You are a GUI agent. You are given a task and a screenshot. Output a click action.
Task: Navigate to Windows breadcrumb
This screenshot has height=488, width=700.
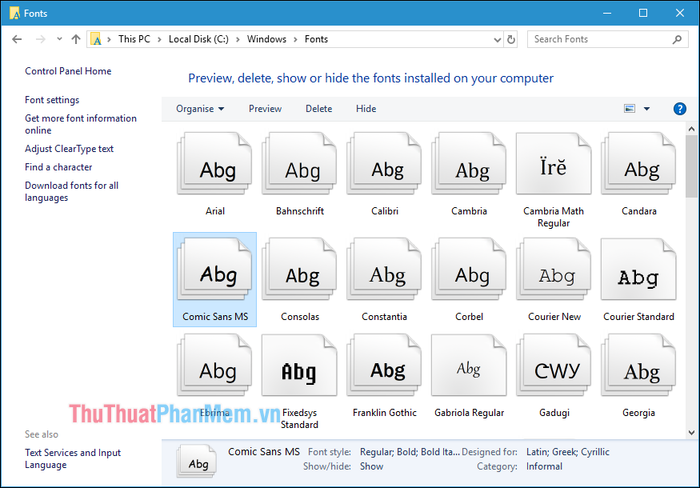tap(267, 39)
